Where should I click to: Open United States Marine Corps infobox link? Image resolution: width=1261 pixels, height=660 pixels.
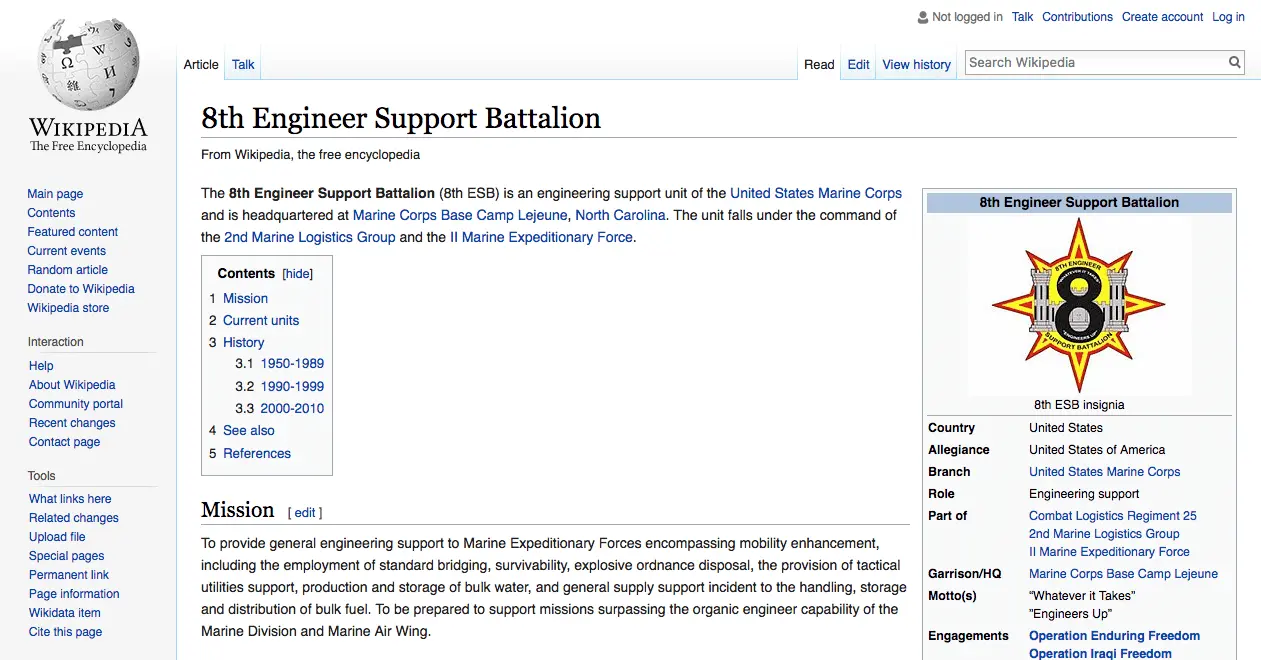coord(1104,472)
